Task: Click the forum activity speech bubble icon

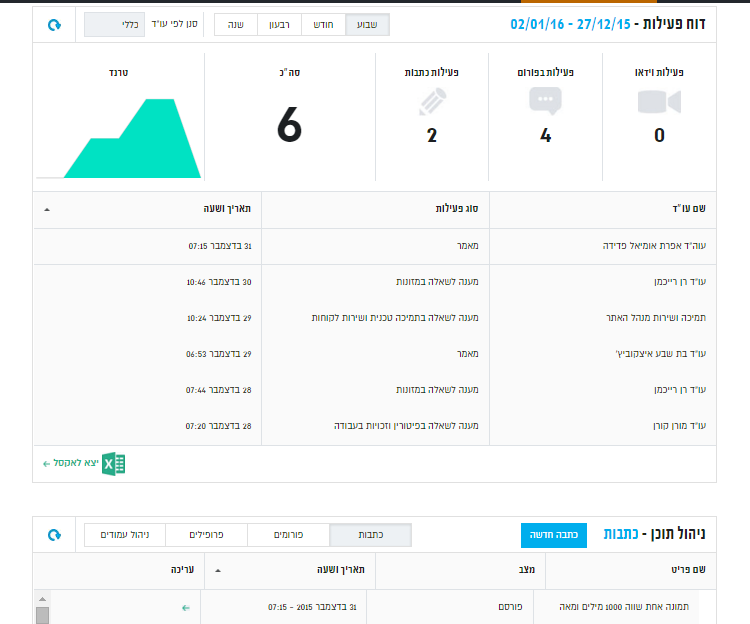Action: point(545,101)
